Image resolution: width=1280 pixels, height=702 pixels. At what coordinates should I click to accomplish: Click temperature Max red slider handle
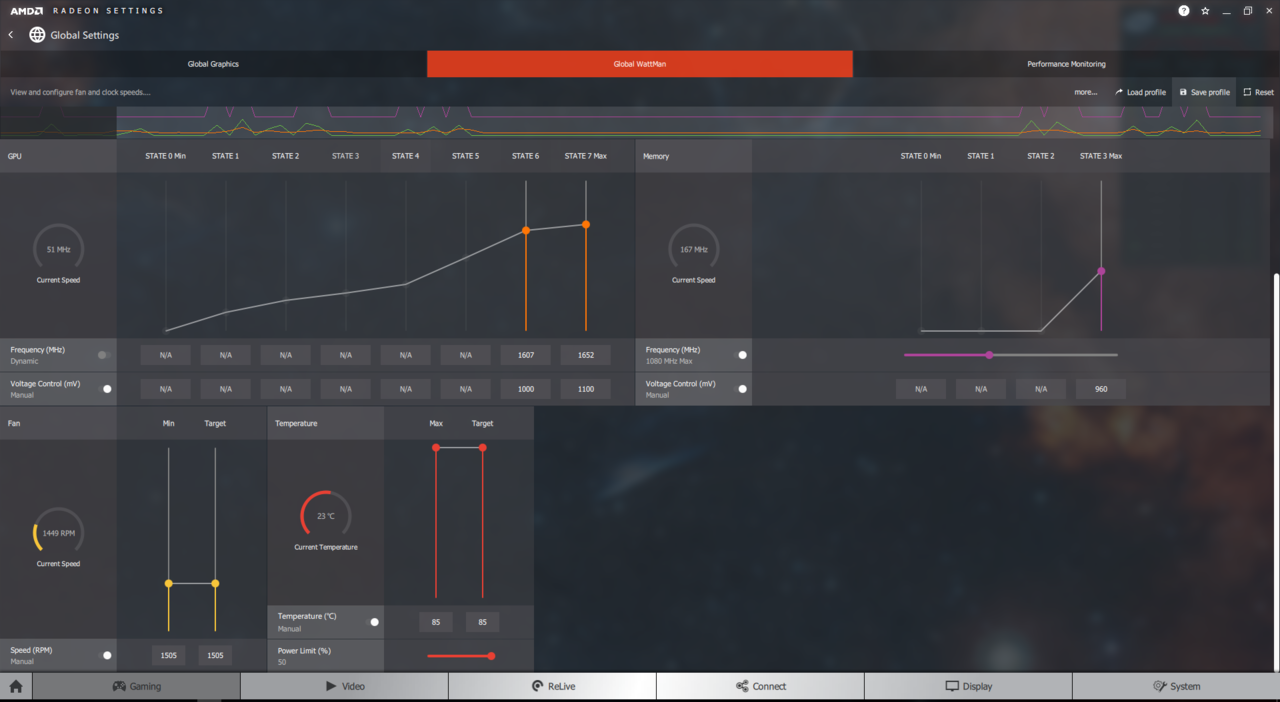[436, 448]
